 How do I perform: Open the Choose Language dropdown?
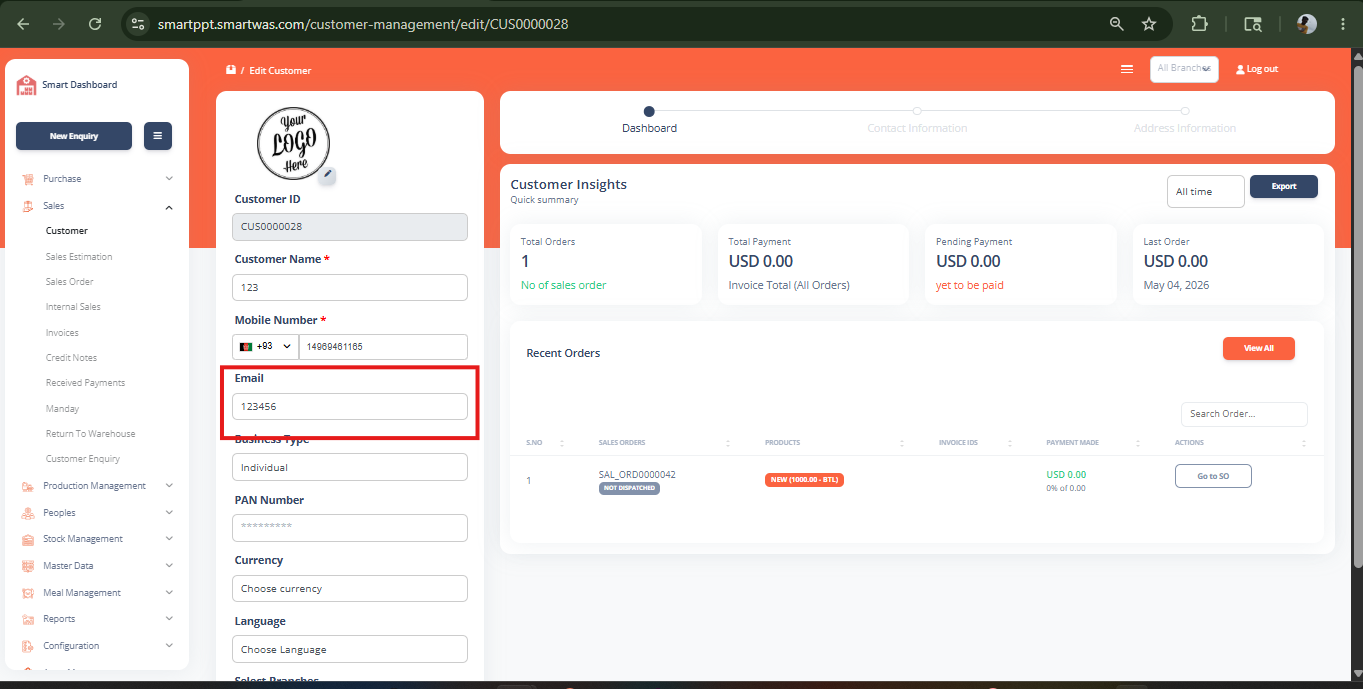pyautogui.click(x=350, y=649)
